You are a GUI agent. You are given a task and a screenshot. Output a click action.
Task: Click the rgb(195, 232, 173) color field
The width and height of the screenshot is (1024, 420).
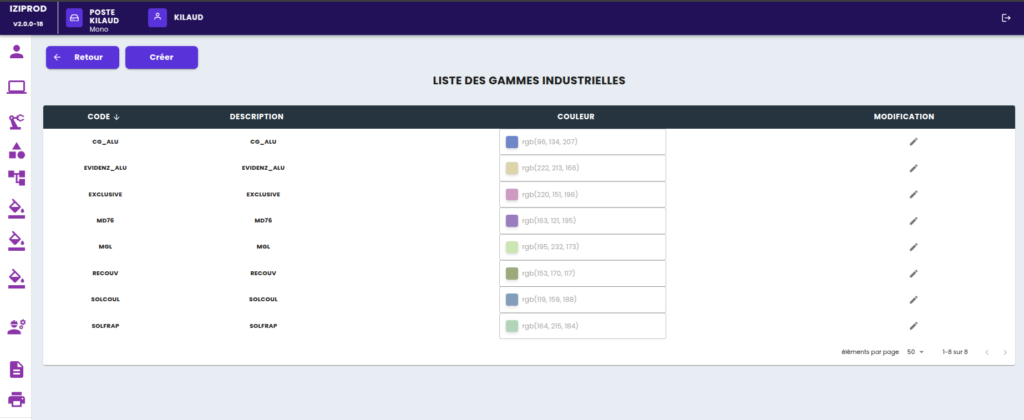point(583,247)
